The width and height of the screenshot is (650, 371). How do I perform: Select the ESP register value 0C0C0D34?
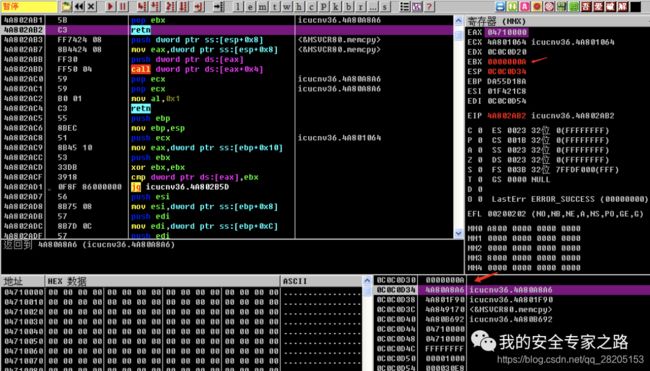[x=507, y=71]
